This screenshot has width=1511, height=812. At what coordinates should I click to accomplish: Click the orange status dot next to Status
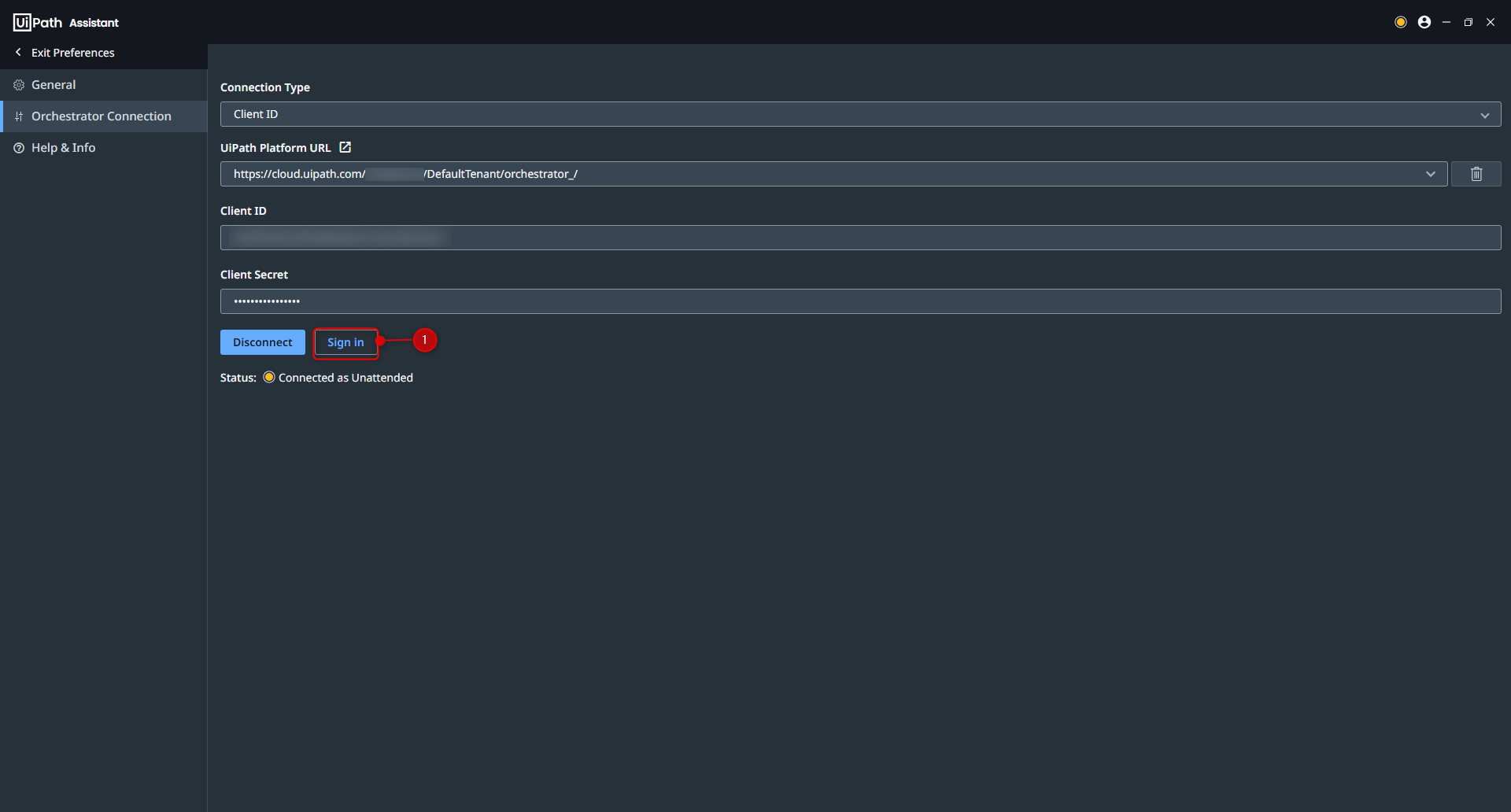(x=269, y=377)
